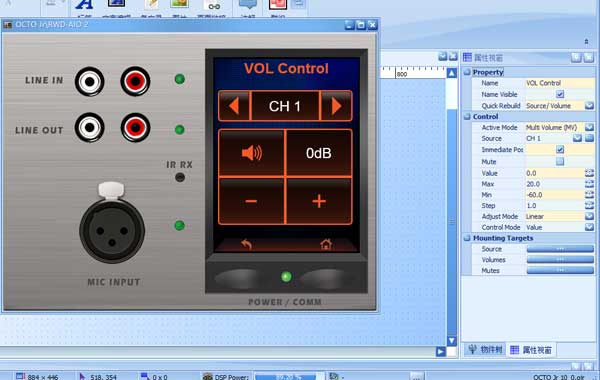Image resolution: width=600 pixels, height=380 pixels.
Task: Open the Active Mode dropdown
Action: tap(589, 127)
